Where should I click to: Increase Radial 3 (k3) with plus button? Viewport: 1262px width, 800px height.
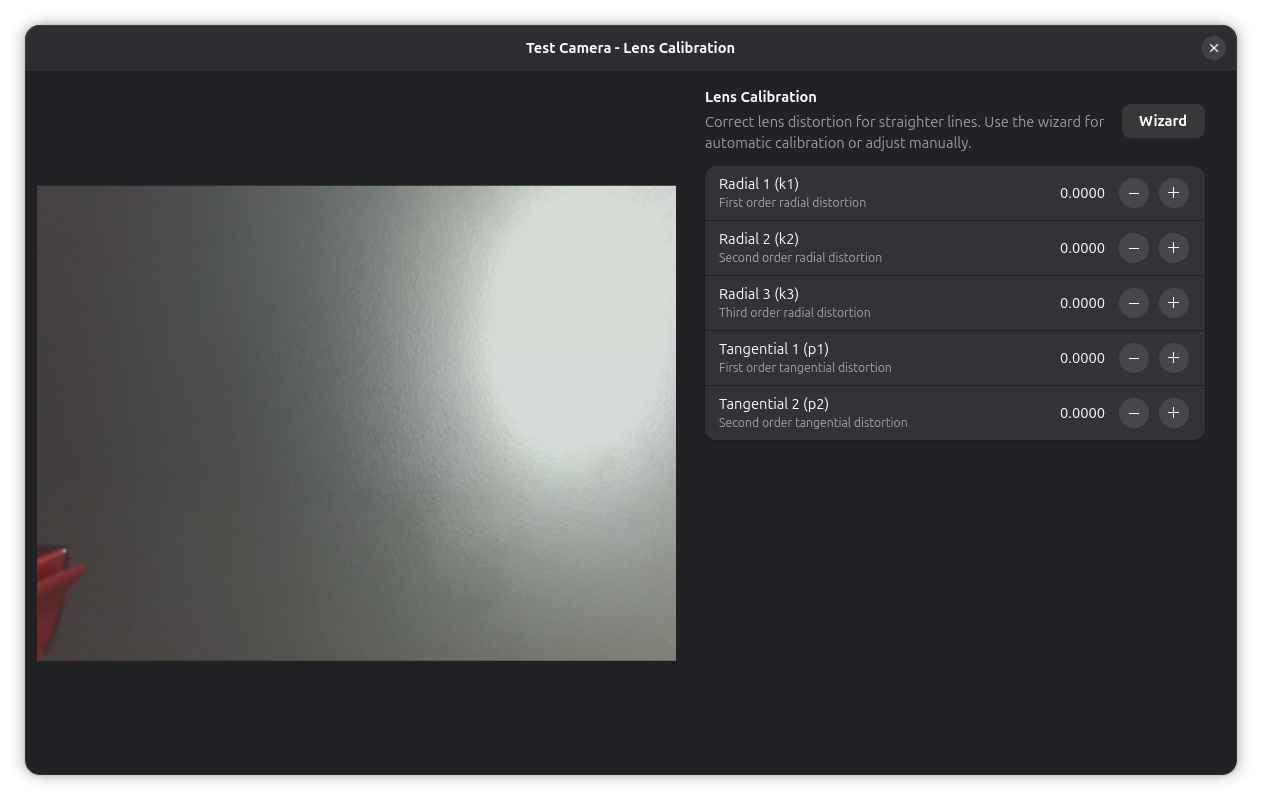(1173, 303)
